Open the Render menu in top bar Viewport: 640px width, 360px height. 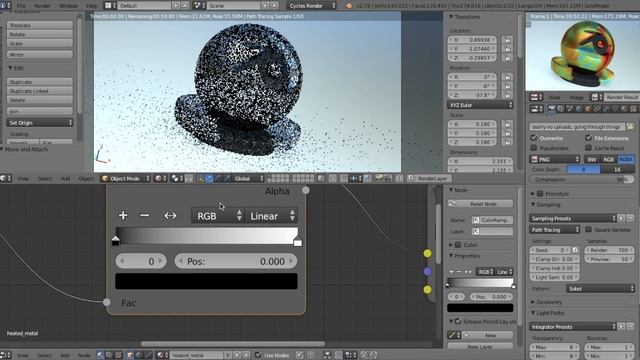click(42, 6)
